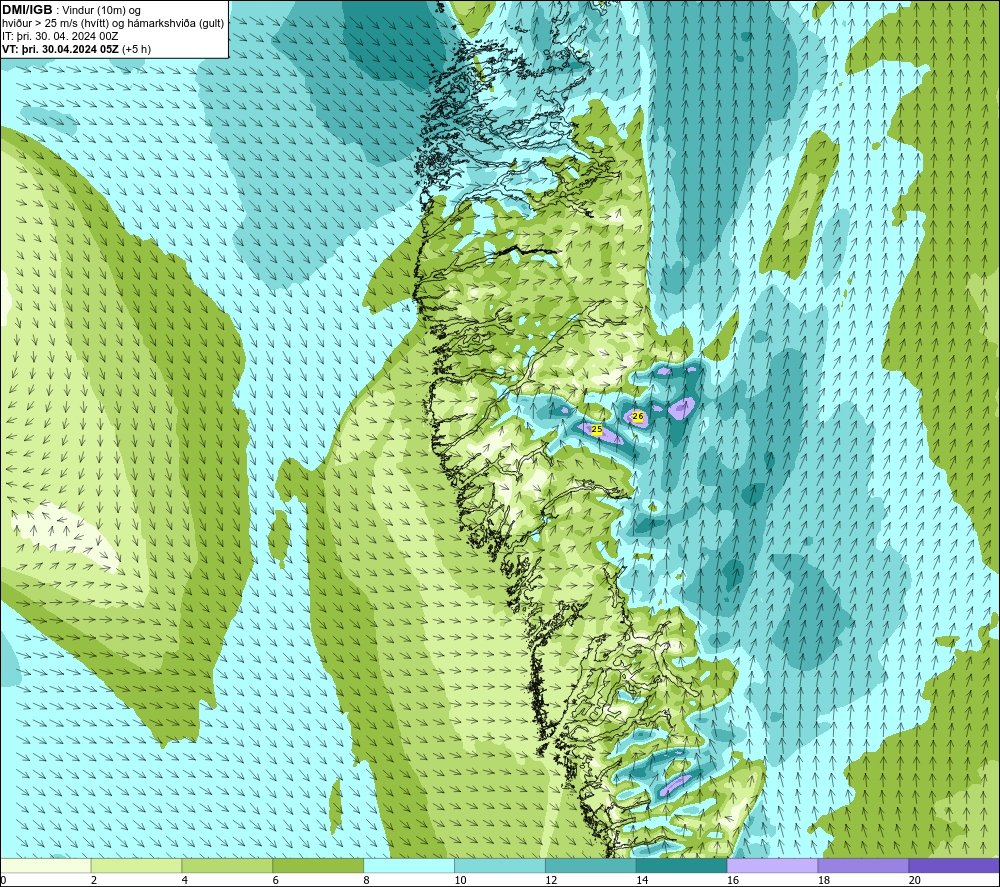Click the yellow gust label 26
Image resolution: width=1000 pixels, height=887 pixels.
click(x=638, y=416)
